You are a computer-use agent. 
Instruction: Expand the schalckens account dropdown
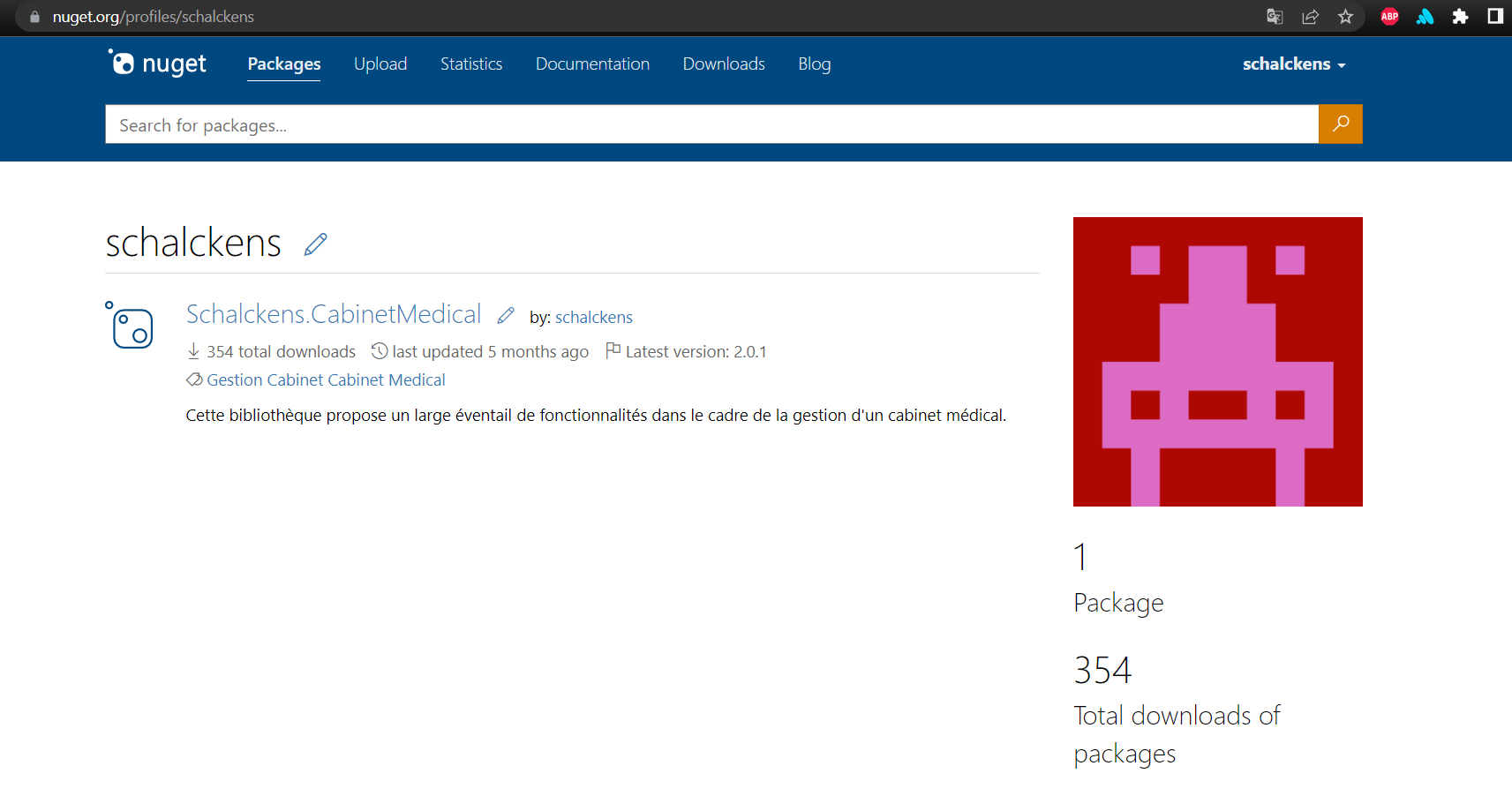click(1294, 64)
